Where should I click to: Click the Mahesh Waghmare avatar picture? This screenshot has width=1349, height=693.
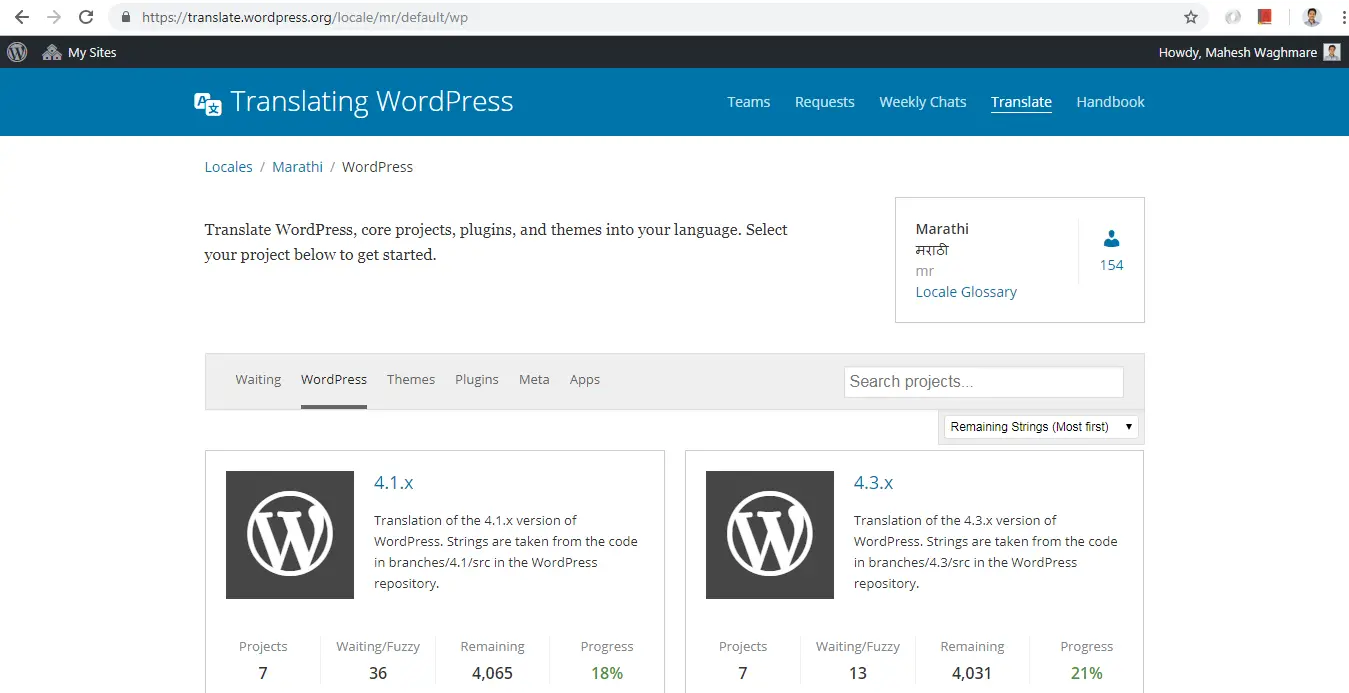coord(1332,52)
